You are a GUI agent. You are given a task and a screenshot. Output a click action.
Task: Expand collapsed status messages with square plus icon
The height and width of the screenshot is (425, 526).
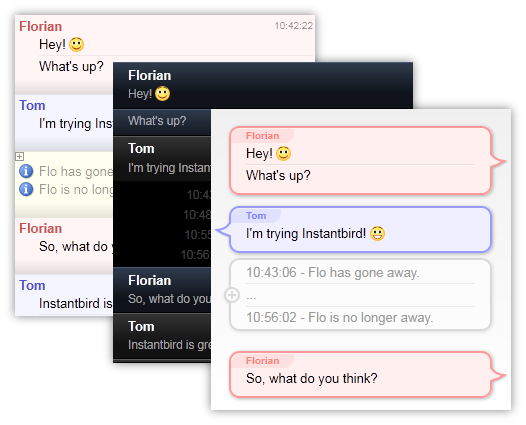[19, 156]
